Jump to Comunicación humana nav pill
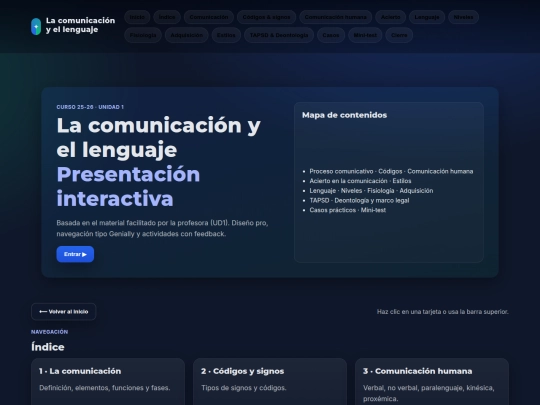540x405 pixels. tap(335, 17)
